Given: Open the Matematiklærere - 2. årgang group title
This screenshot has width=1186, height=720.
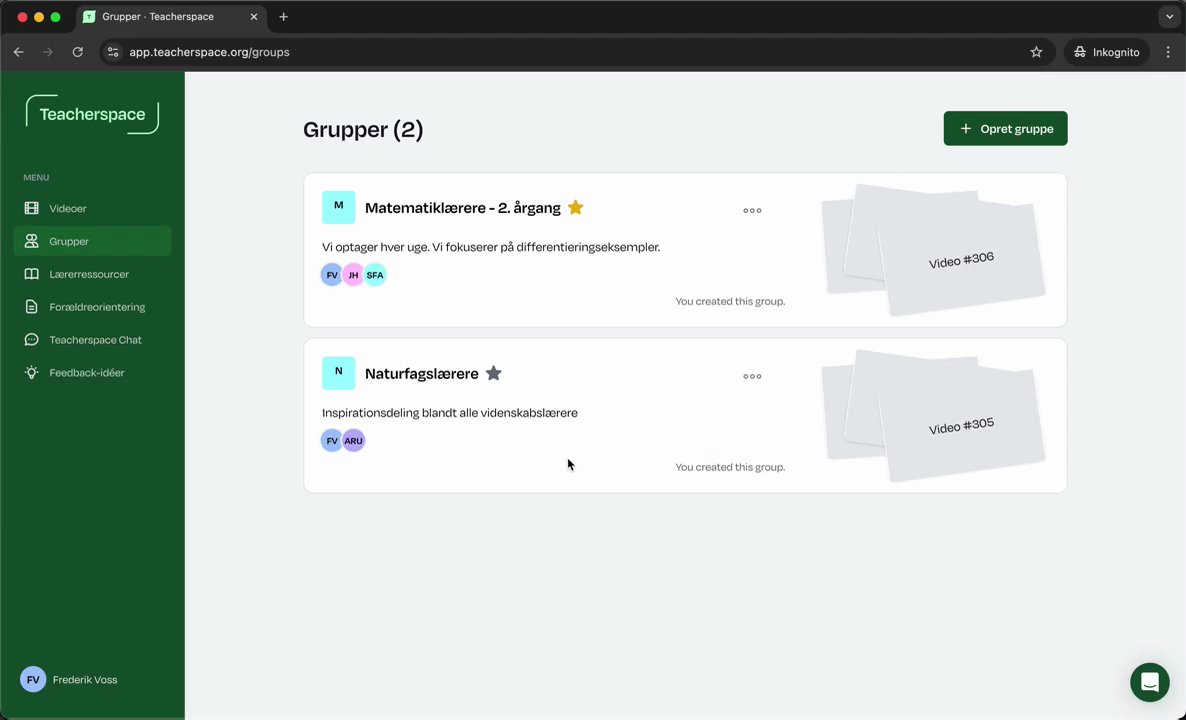Looking at the screenshot, I should tap(463, 208).
